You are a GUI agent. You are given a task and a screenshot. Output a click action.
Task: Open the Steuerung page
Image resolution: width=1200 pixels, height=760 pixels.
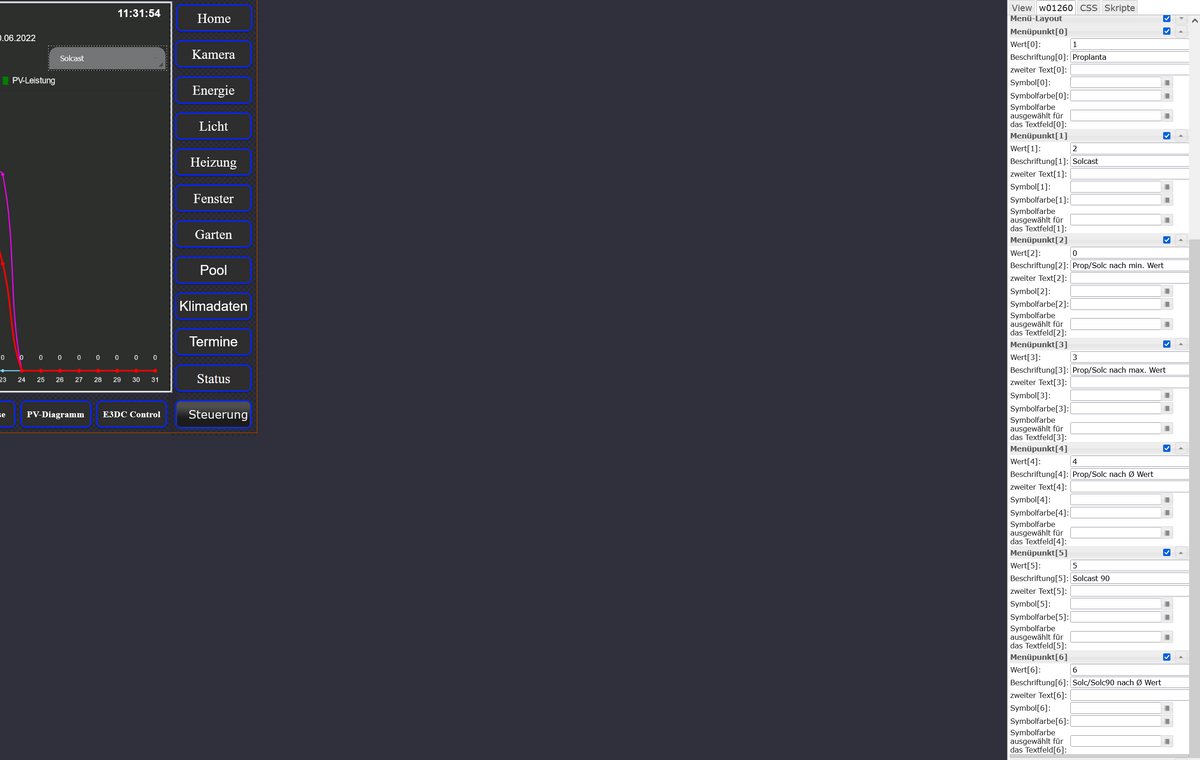(x=214, y=414)
